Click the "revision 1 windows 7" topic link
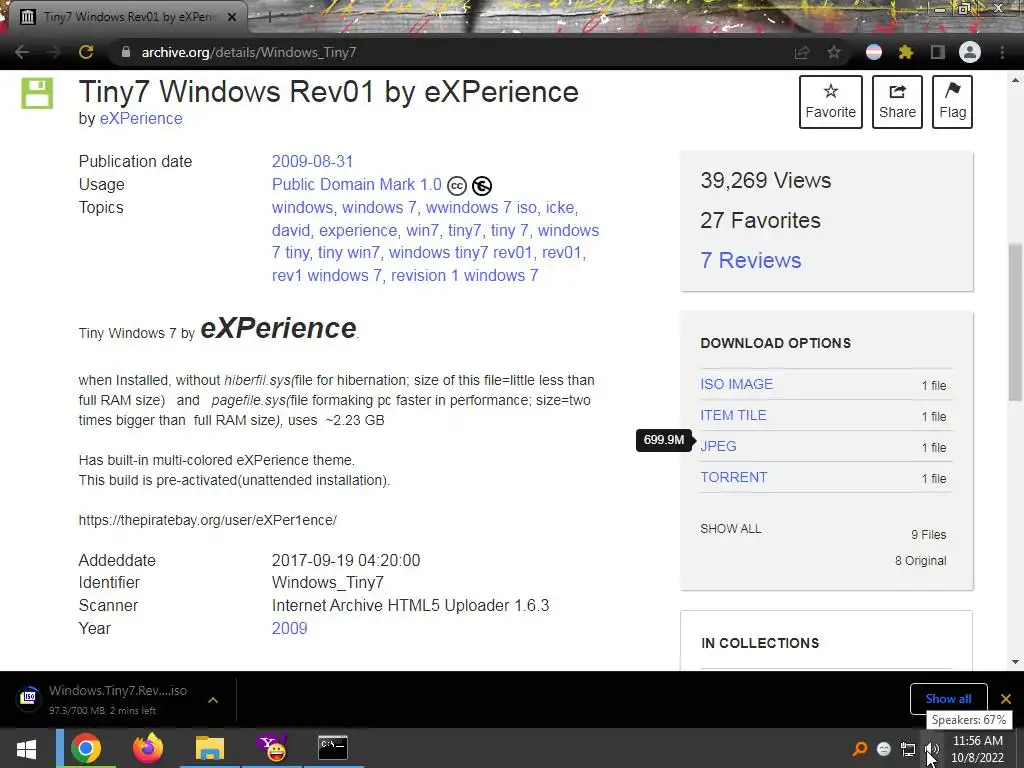 464,276
